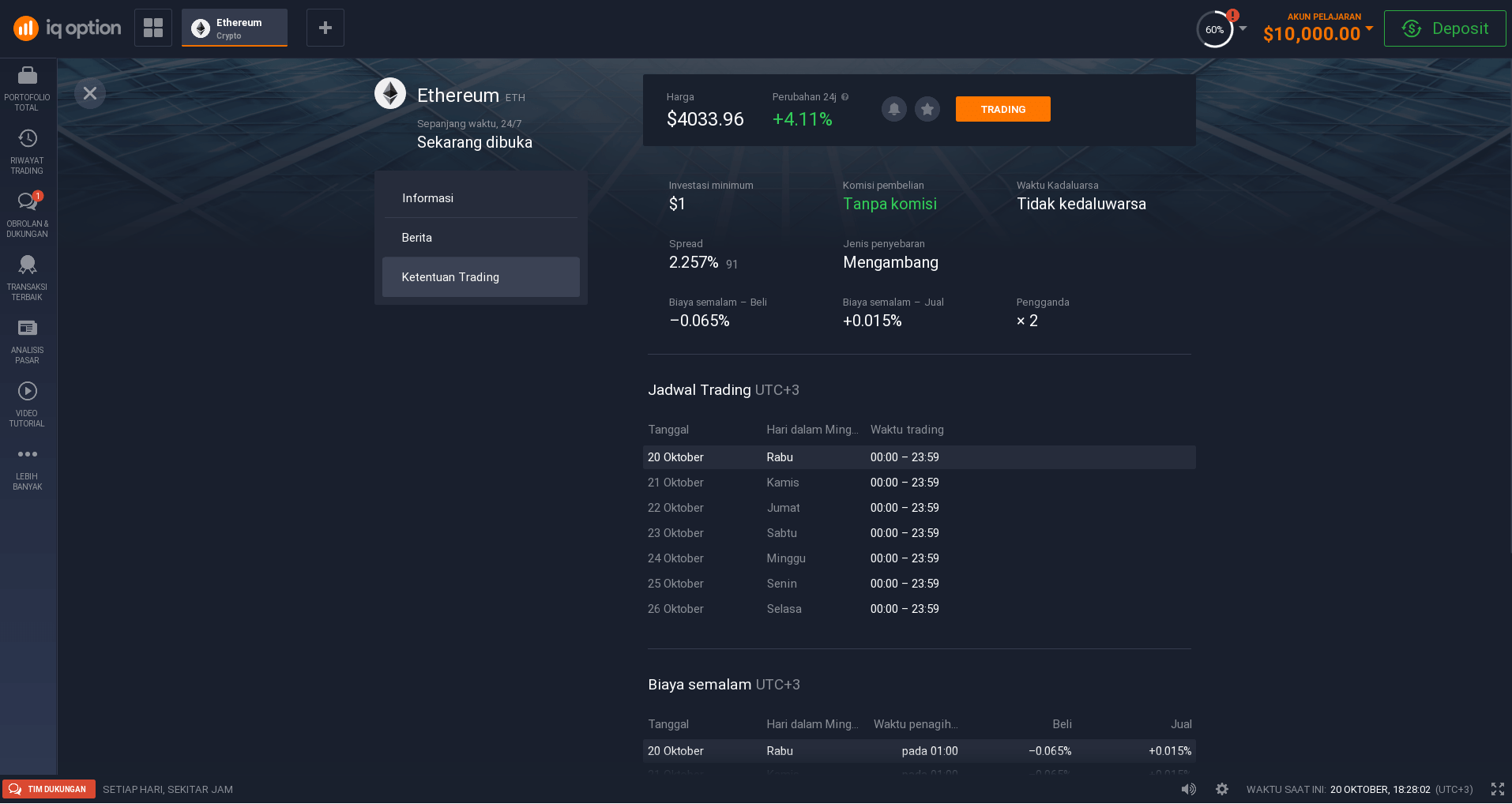Click the 60% circular payout gauge

[x=1214, y=29]
